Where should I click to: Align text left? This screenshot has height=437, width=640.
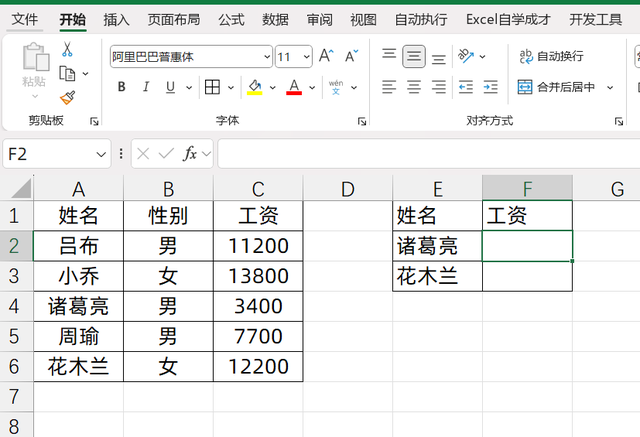click(x=389, y=87)
